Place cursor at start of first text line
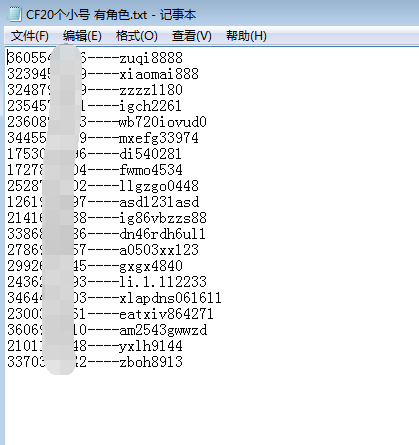The width and height of the screenshot is (419, 445). coord(8,58)
